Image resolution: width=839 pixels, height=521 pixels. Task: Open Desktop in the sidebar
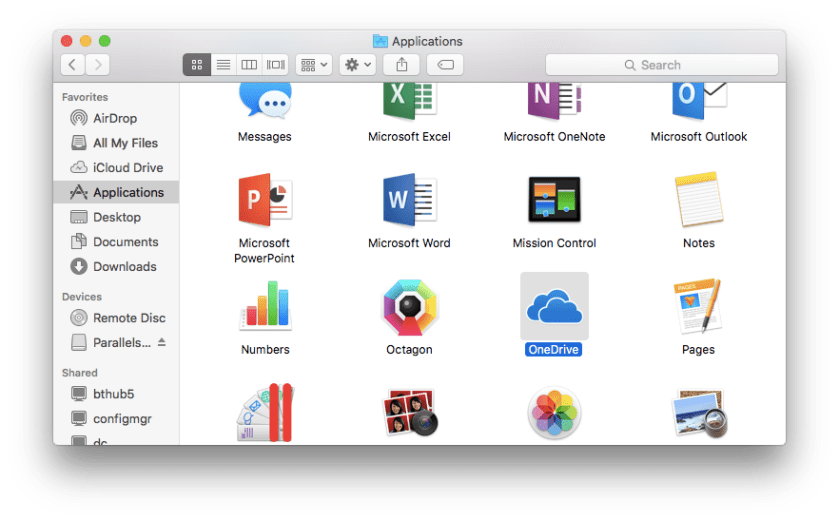[x=117, y=217]
